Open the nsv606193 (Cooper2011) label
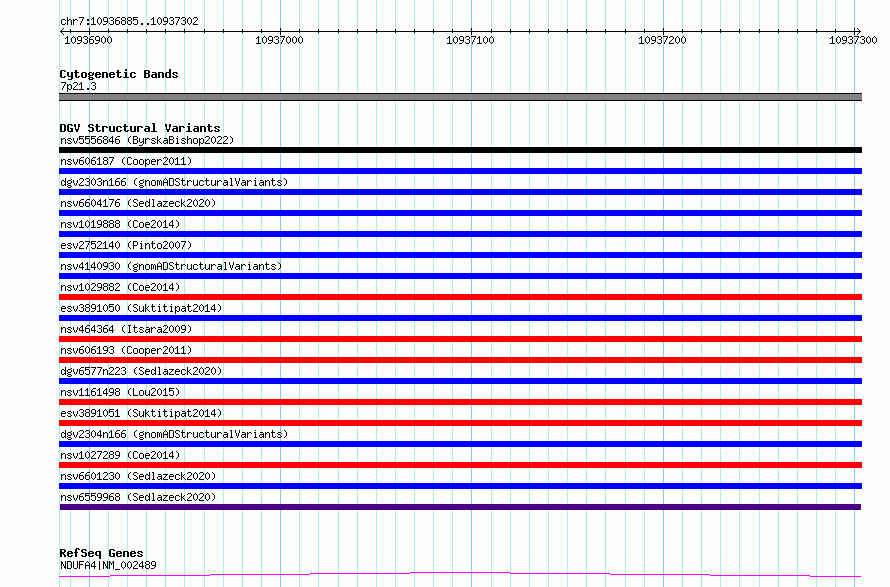The height and width of the screenshot is (587, 890). click(x=126, y=350)
